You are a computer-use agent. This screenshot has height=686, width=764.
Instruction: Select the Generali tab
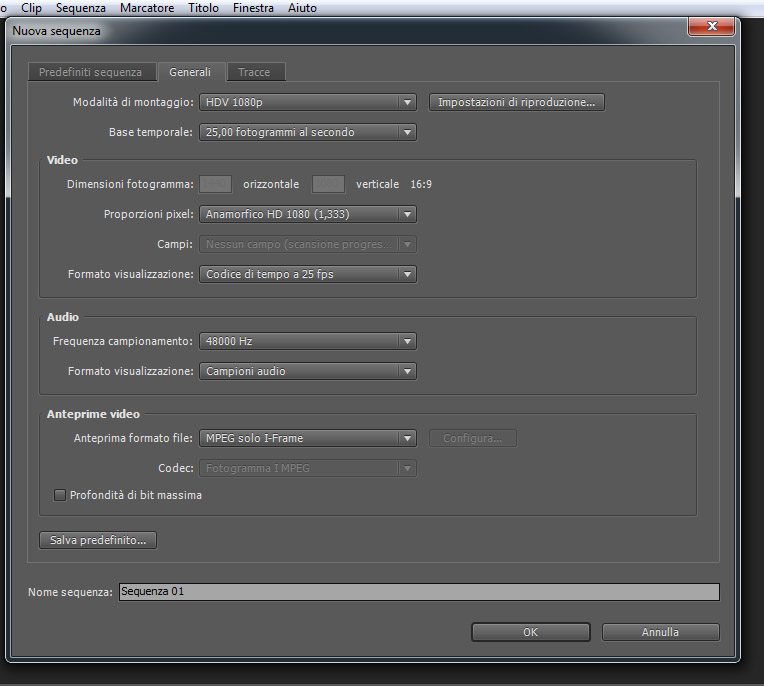tap(190, 72)
